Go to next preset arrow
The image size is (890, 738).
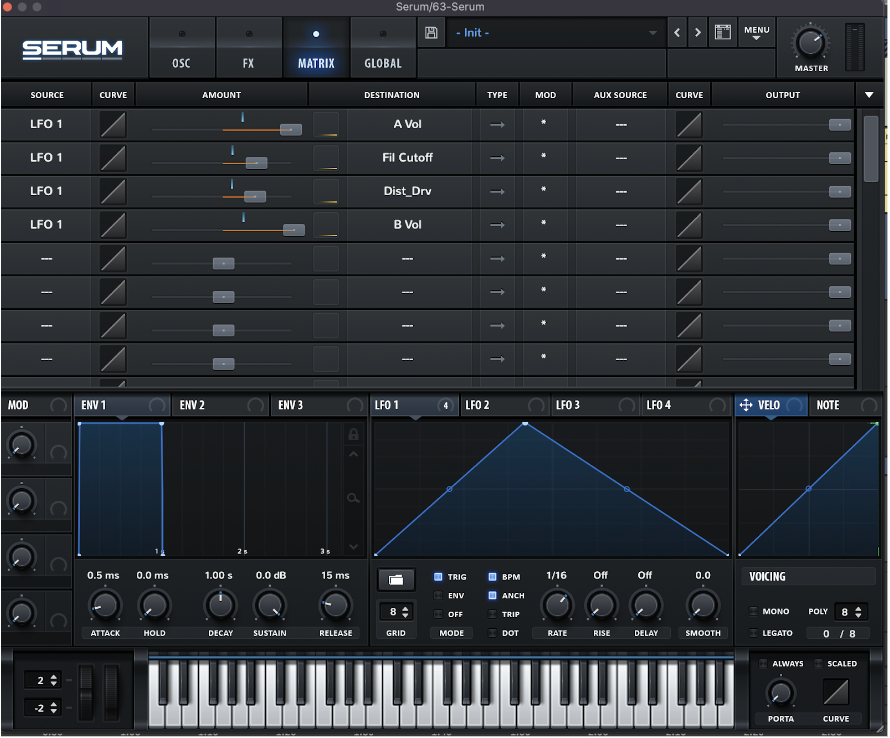[x=698, y=33]
